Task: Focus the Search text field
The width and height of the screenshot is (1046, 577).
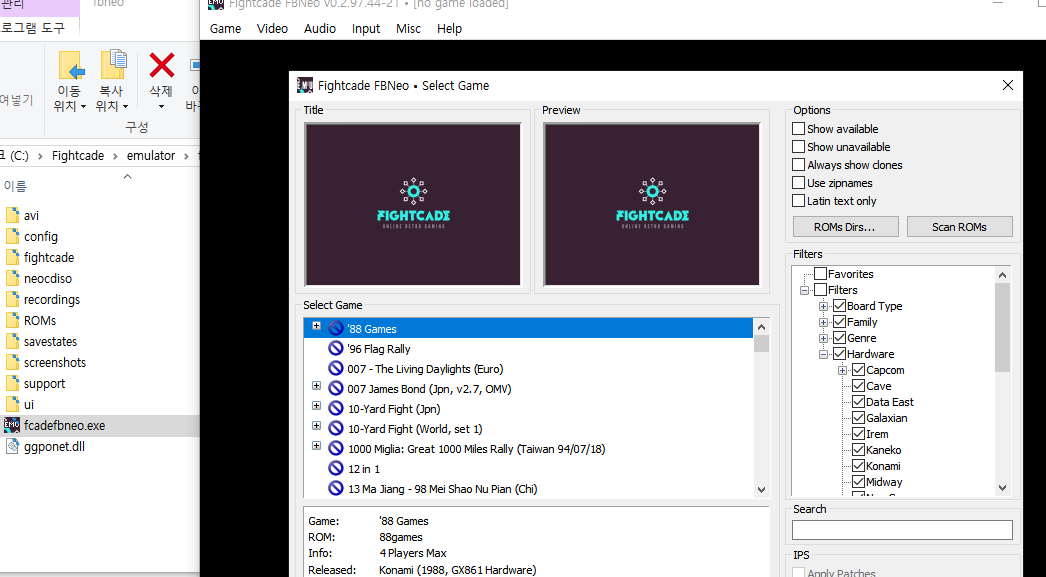Action: click(902, 530)
